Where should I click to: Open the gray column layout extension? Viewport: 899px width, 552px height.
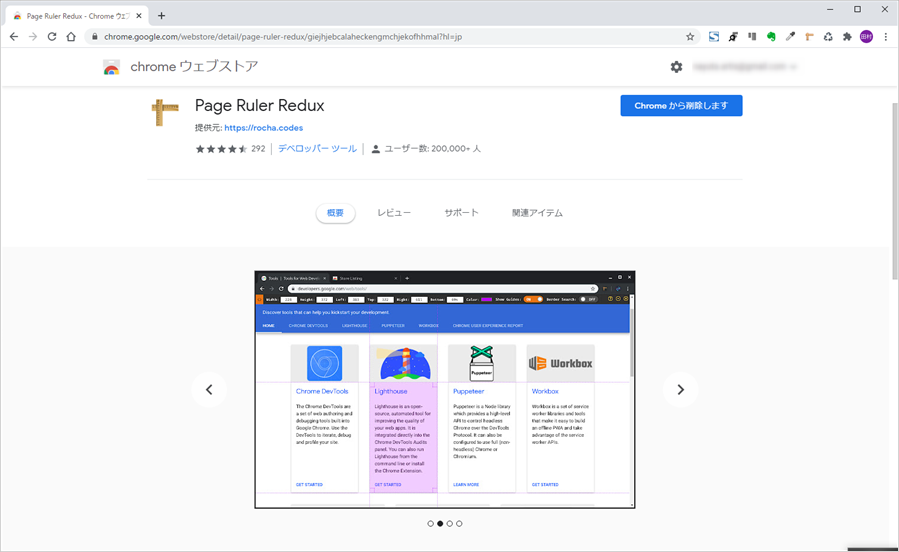pos(752,37)
